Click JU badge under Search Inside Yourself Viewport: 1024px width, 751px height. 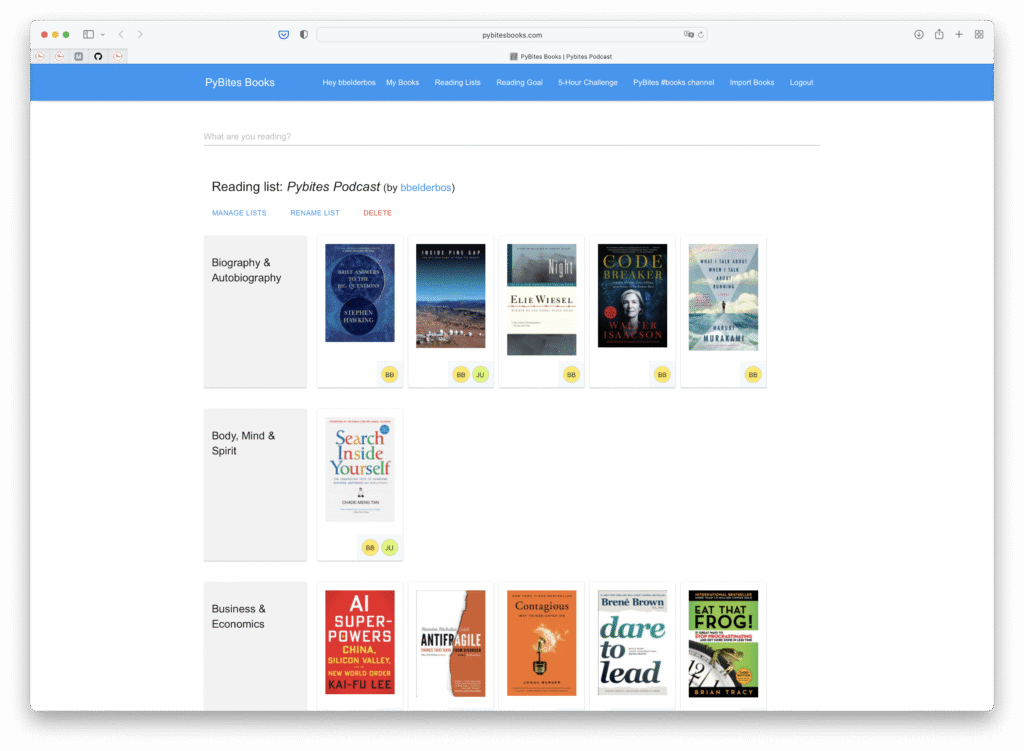389,548
